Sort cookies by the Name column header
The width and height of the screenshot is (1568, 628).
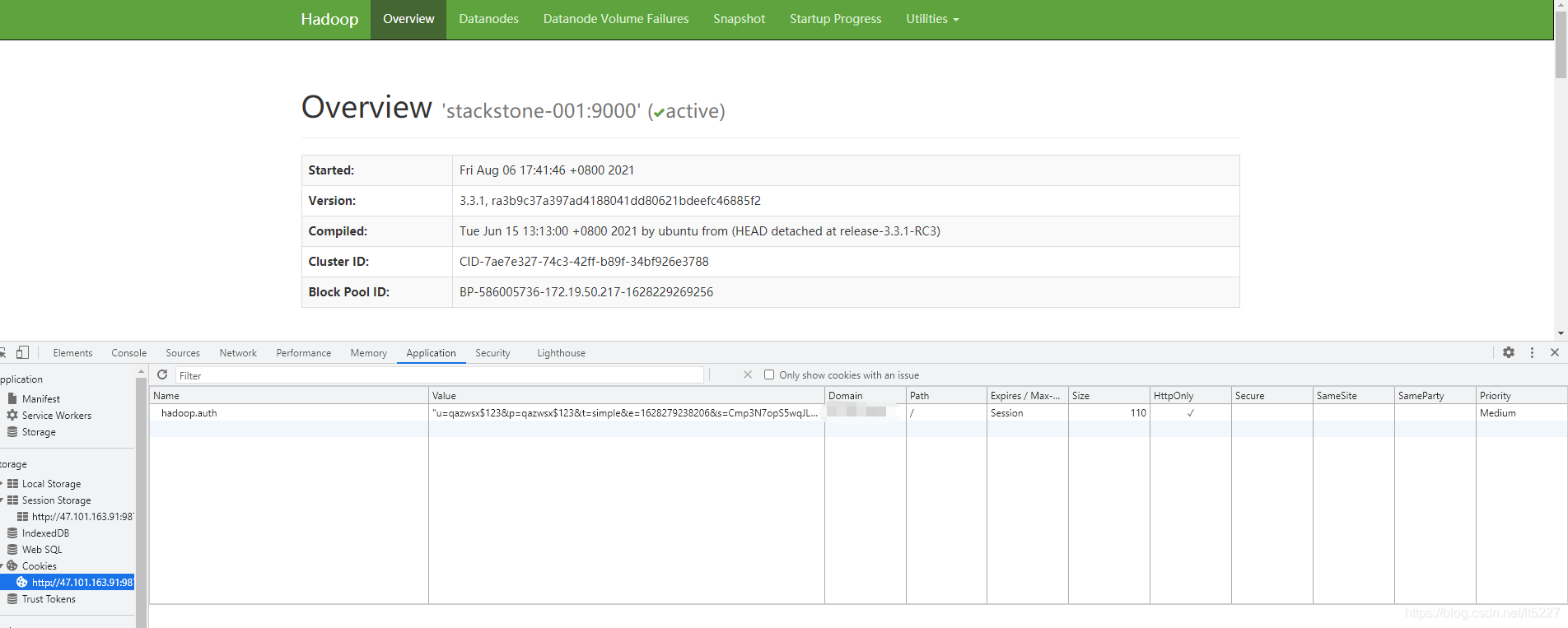289,396
